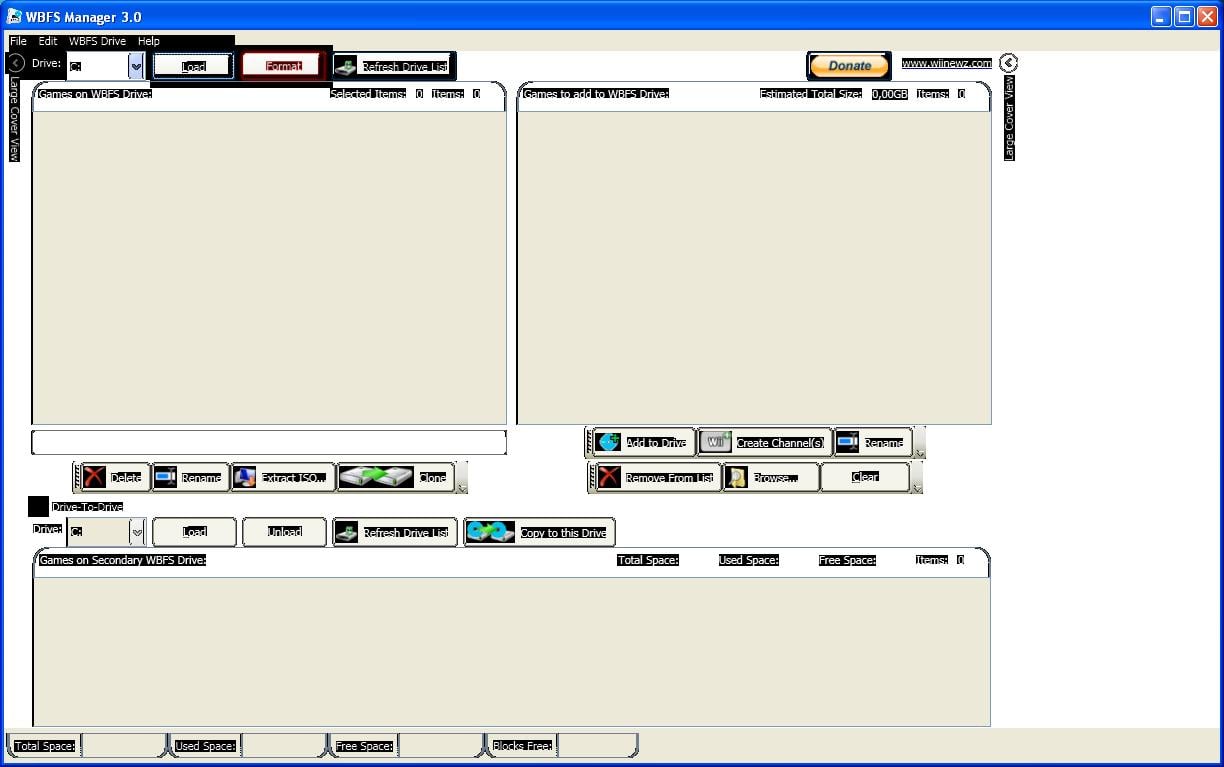The height and width of the screenshot is (767, 1224).
Task: Click the Unload button
Action: (x=284, y=532)
